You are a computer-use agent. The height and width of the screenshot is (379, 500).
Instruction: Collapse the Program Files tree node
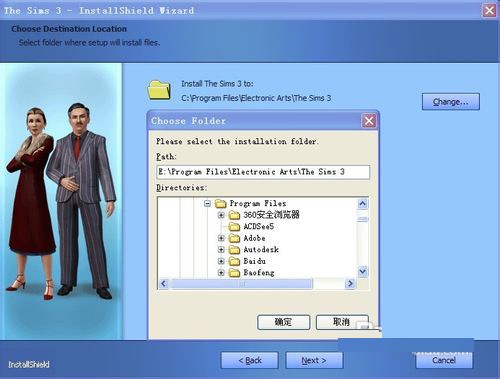click(x=207, y=203)
